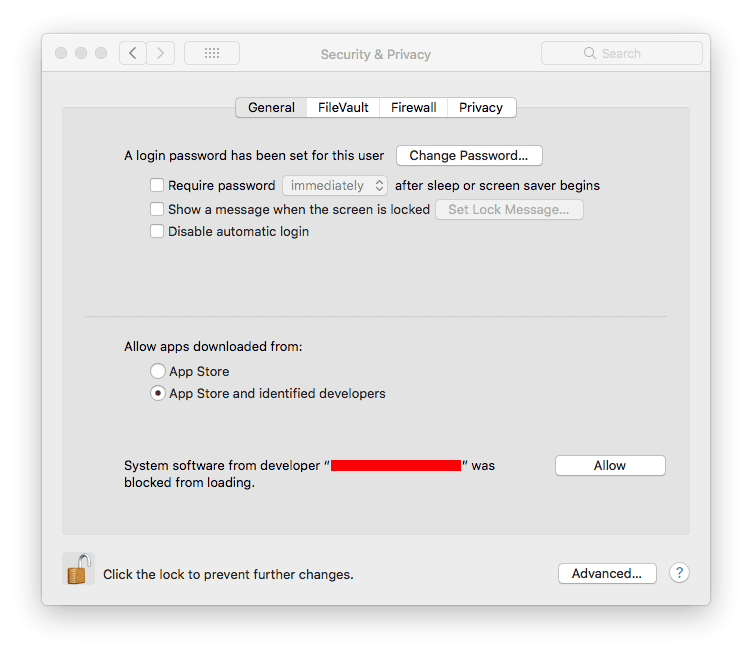The image size is (752, 655).
Task: Choose App Store and identified developers option
Action: click(158, 393)
